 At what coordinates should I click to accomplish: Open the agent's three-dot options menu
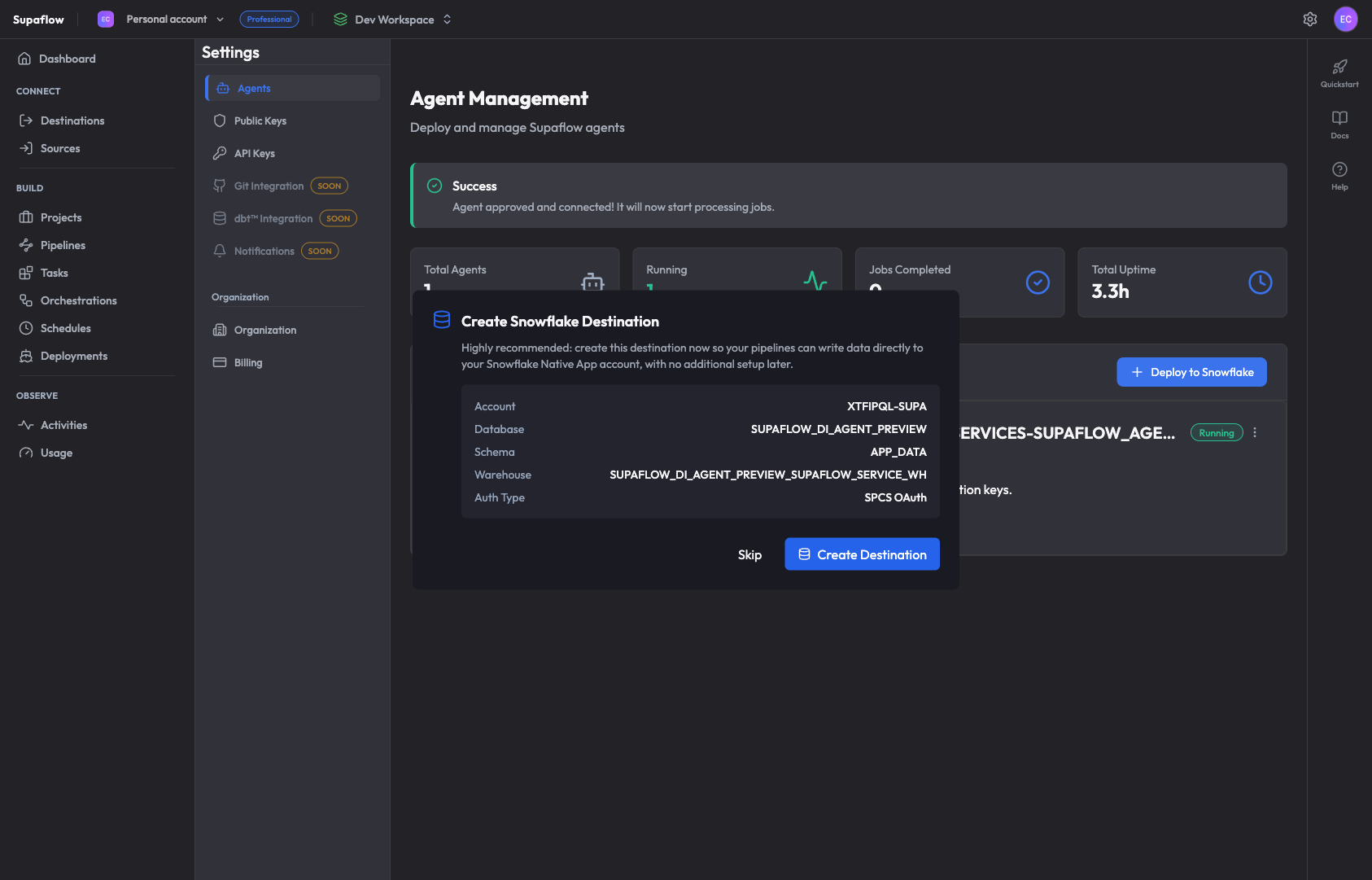pyautogui.click(x=1254, y=432)
